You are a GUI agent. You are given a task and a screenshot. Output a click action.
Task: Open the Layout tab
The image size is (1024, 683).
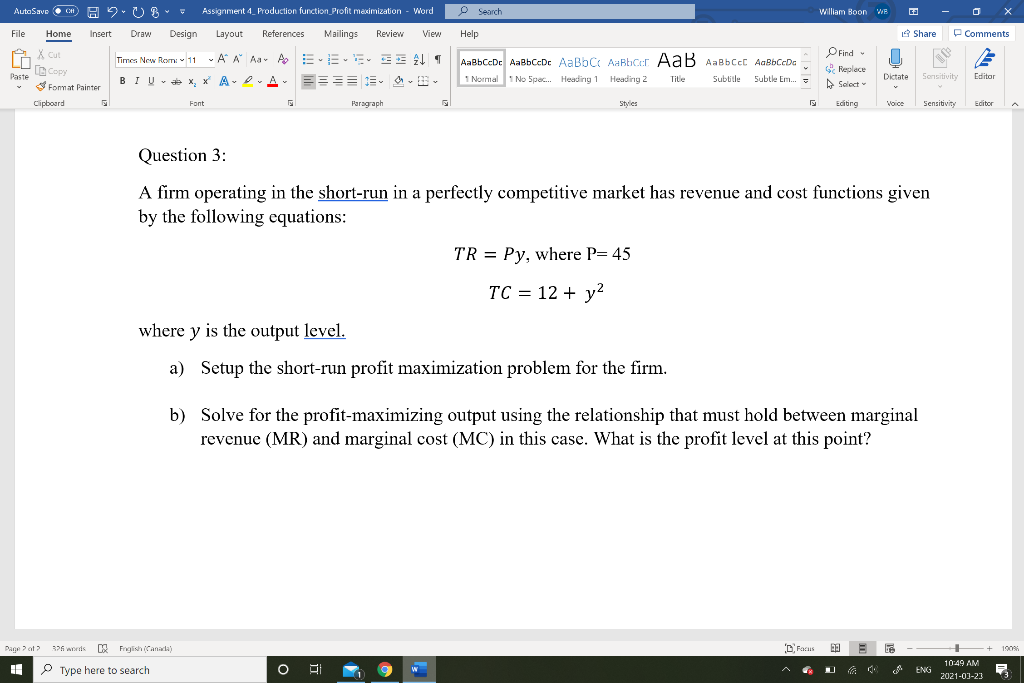click(x=229, y=34)
